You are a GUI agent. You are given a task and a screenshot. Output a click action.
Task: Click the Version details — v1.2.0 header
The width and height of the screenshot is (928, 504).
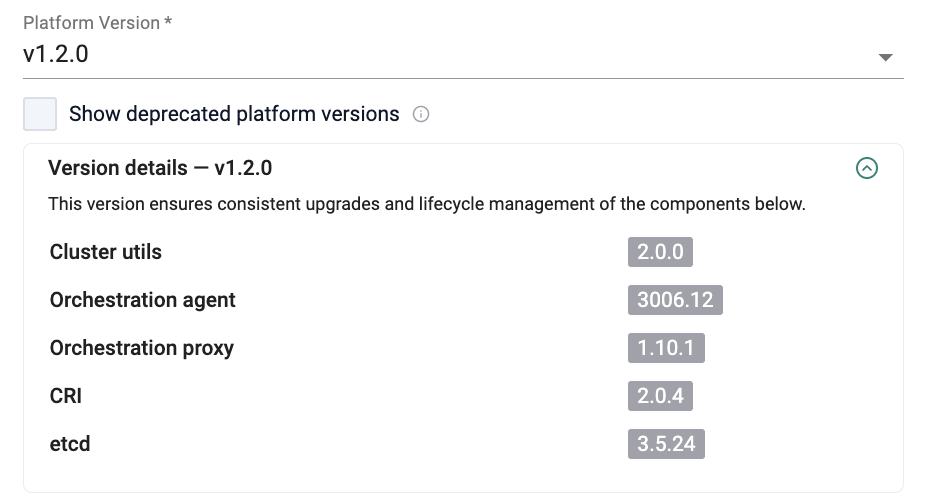coord(160,168)
